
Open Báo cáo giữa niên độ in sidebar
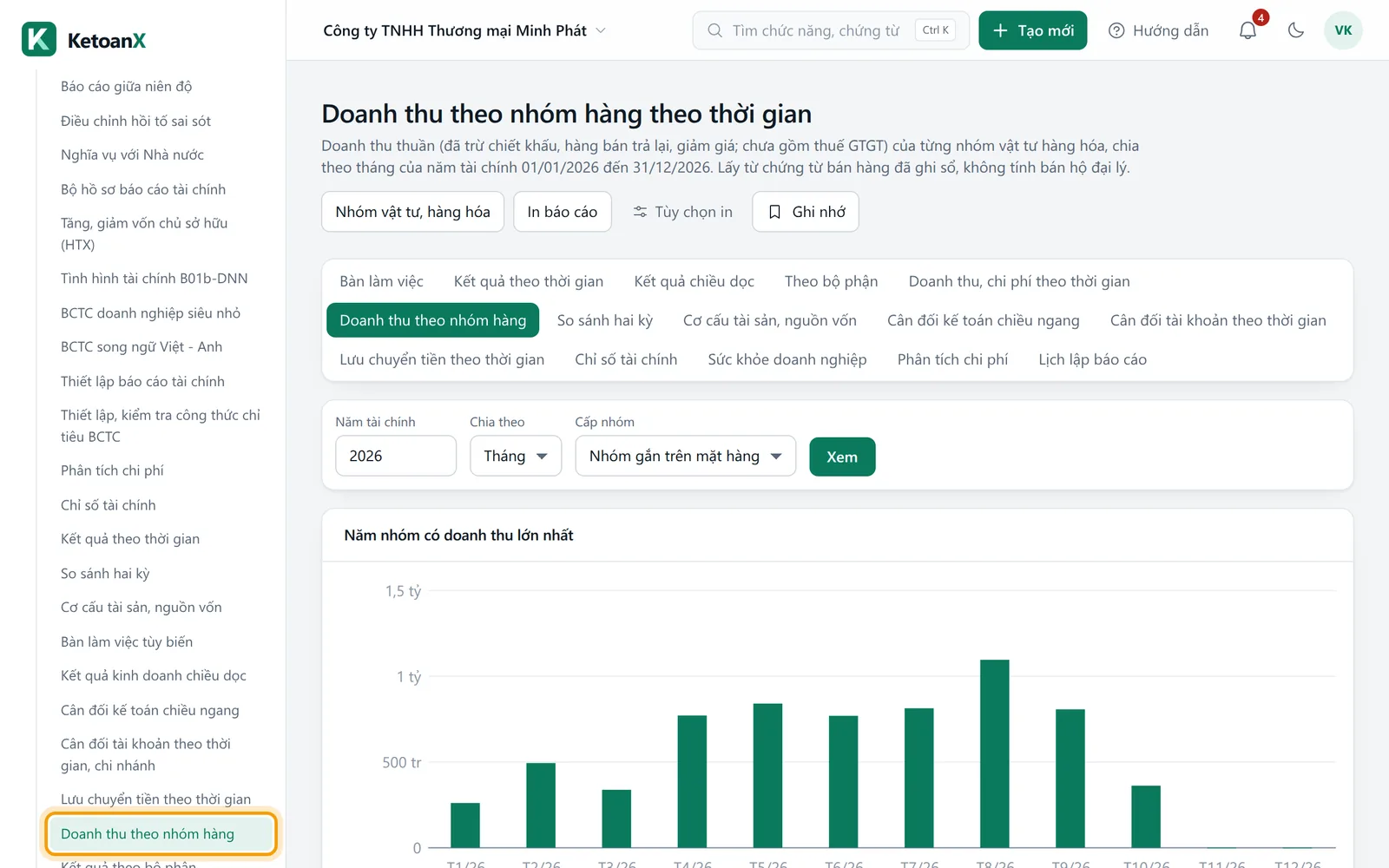click(127, 86)
